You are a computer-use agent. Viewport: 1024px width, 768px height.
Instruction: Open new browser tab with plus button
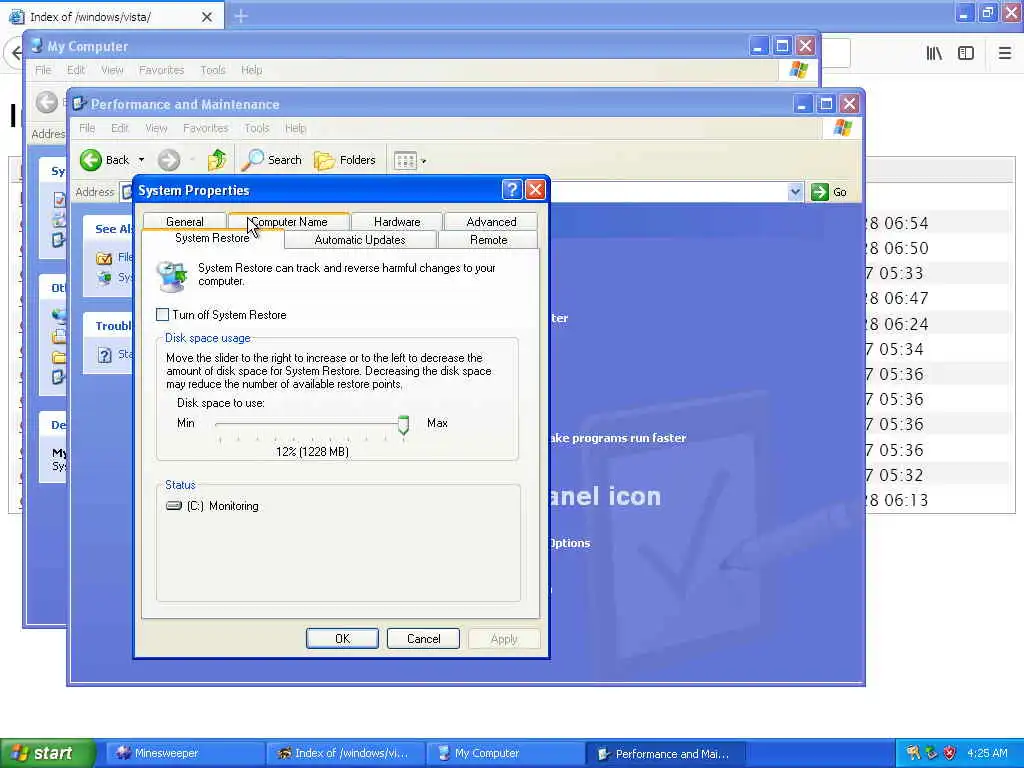241,16
